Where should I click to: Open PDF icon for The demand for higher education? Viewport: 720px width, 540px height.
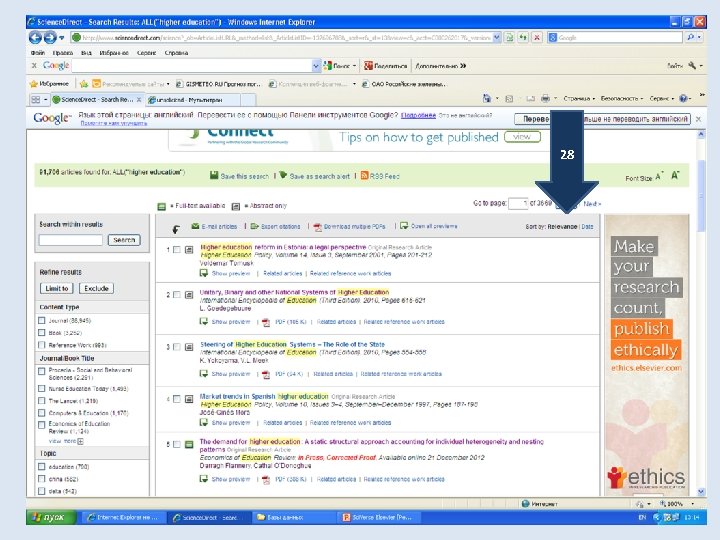[265, 479]
